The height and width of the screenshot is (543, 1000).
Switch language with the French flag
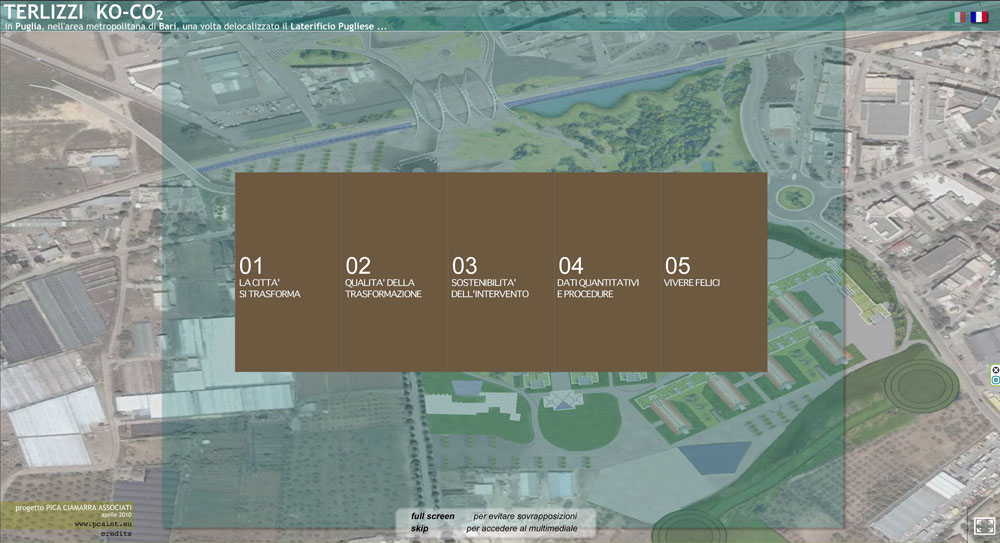[979, 17]
